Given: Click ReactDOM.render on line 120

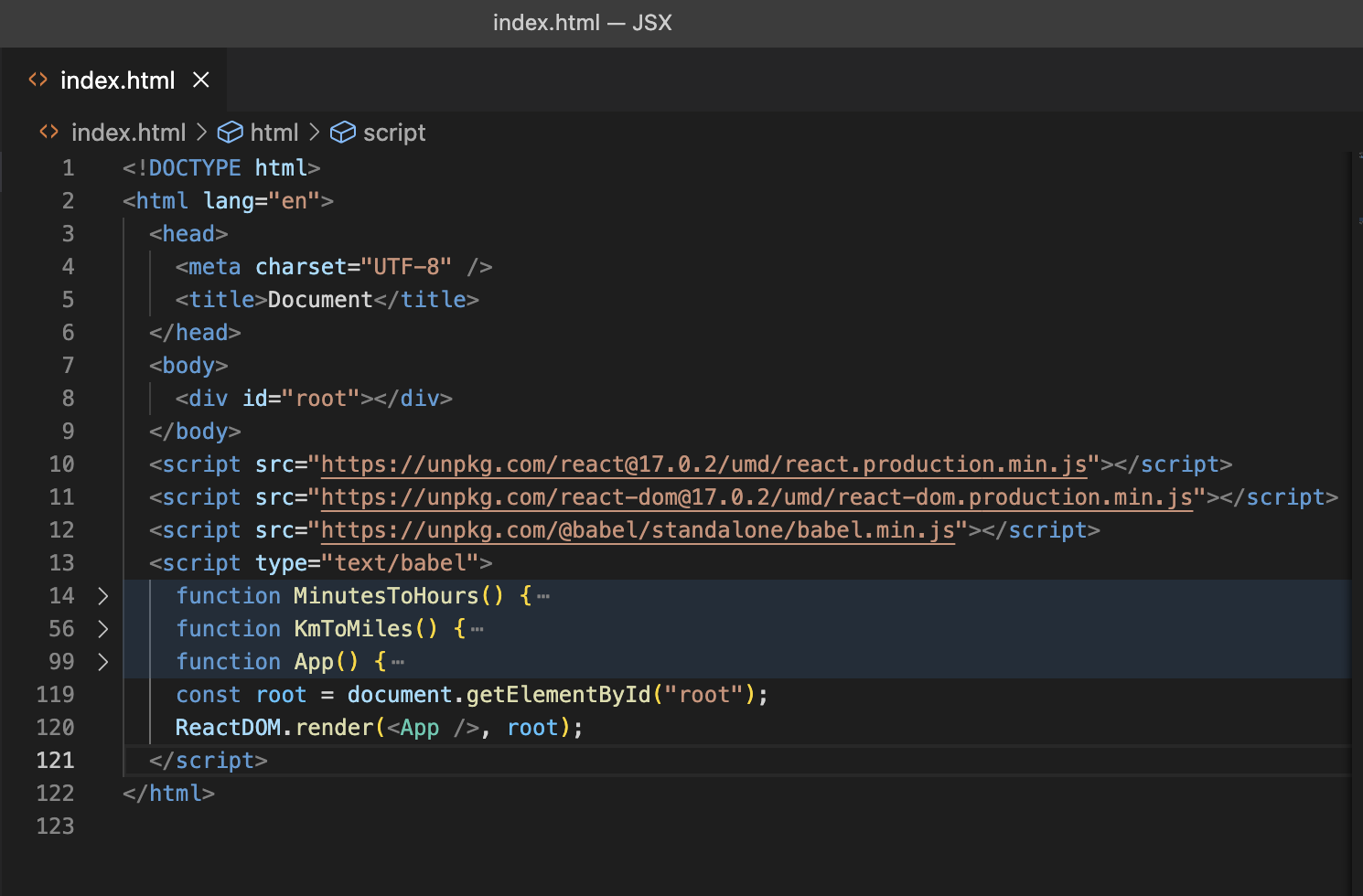Looking at the screenshot, I should pyautogui.click(x=274, y=728).
